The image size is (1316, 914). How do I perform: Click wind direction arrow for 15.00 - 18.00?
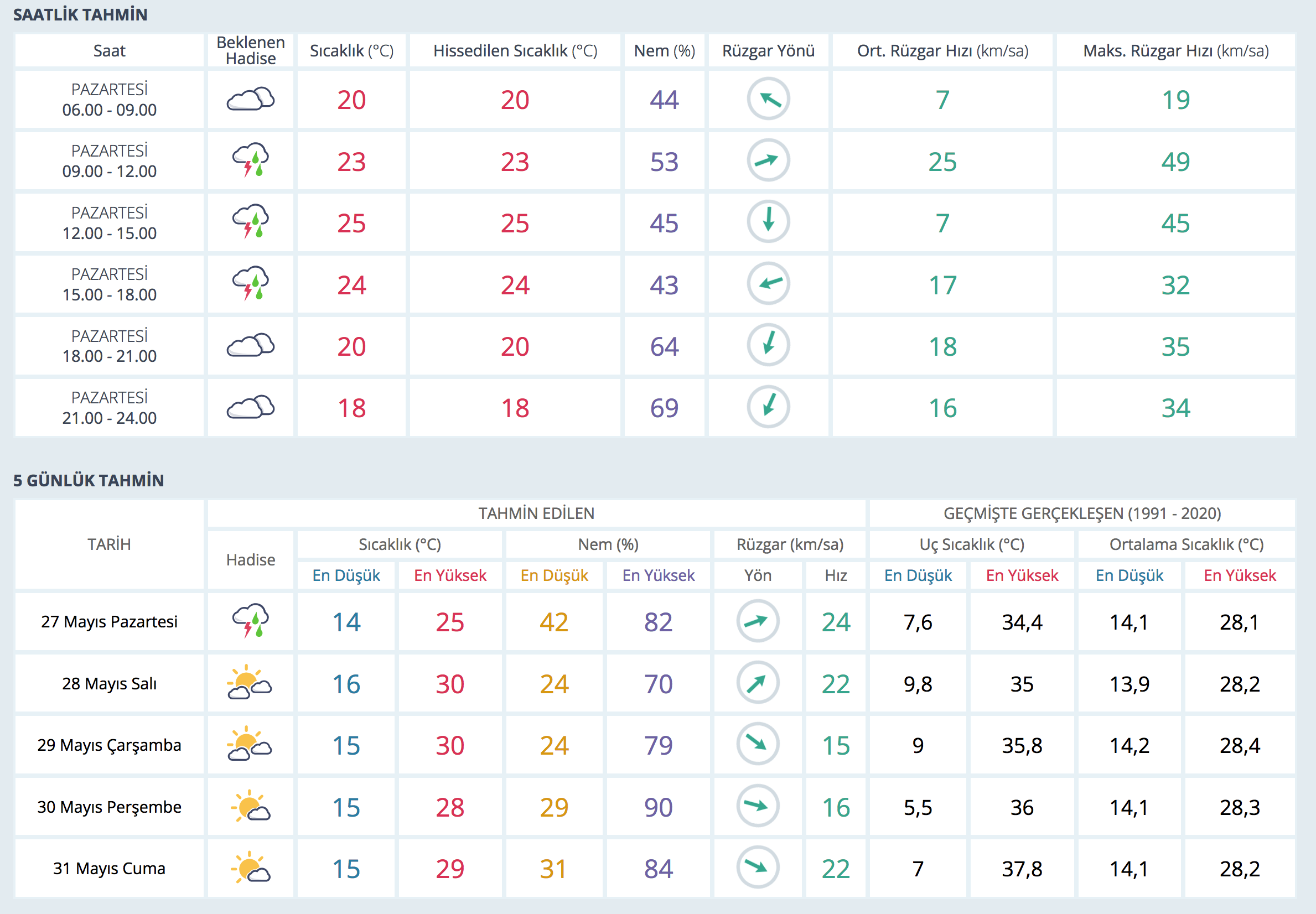coord(768,283)
